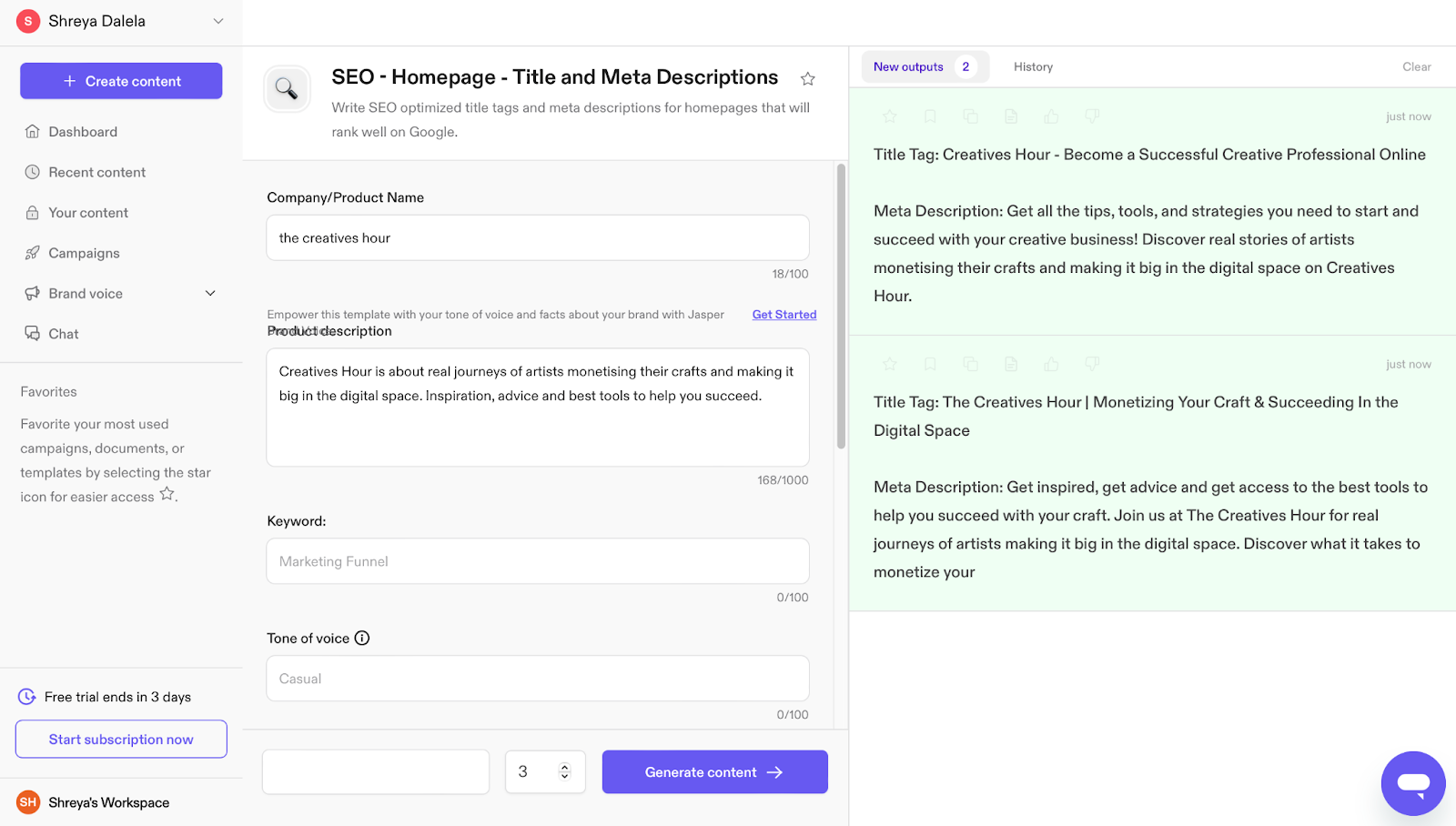
Task: Bookmark the first output about Creative Professional Online
Action: pyautogui.click(x=930, y=116)
